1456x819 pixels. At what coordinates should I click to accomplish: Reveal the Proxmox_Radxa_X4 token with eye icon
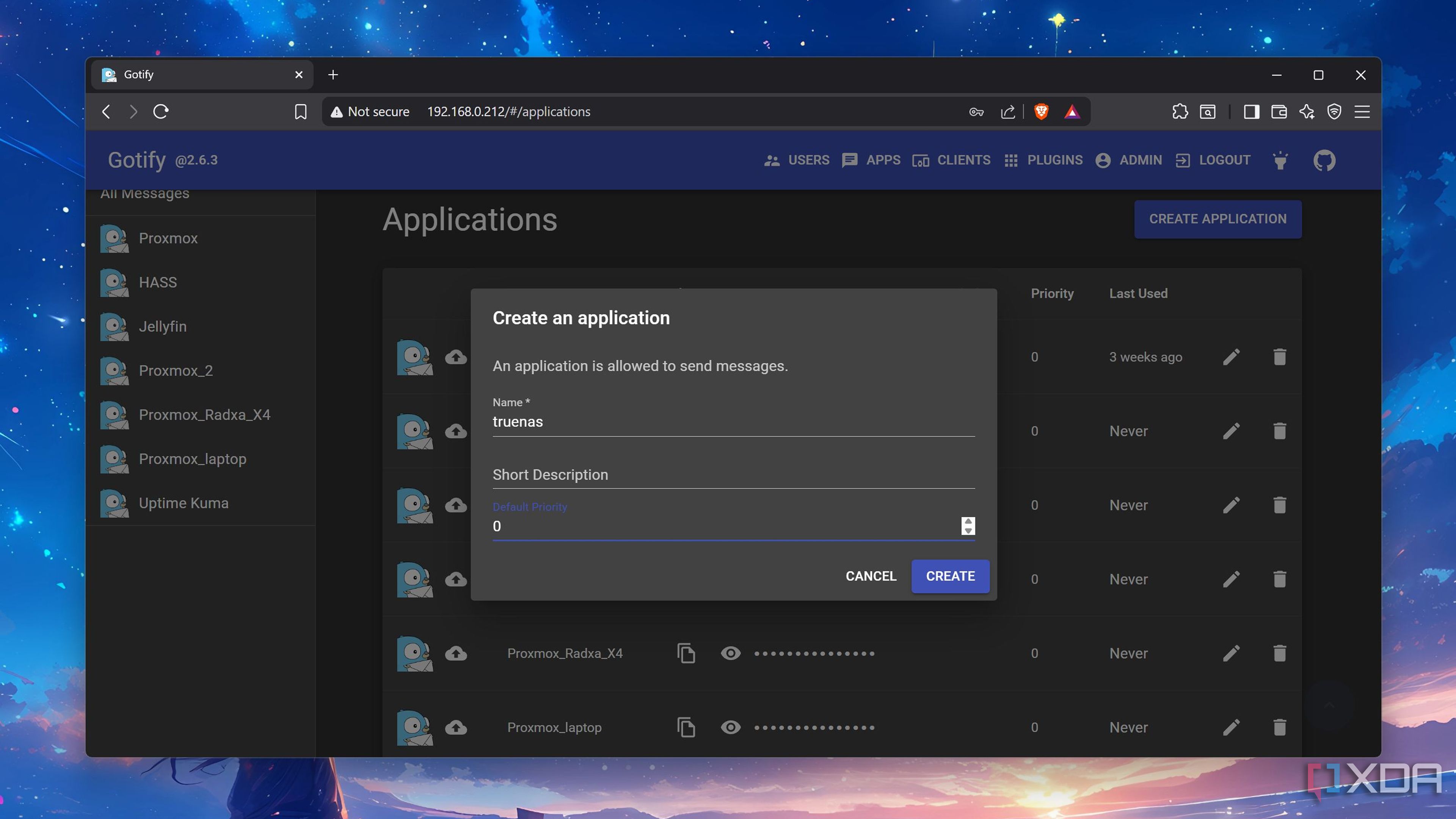click(730, 653)
